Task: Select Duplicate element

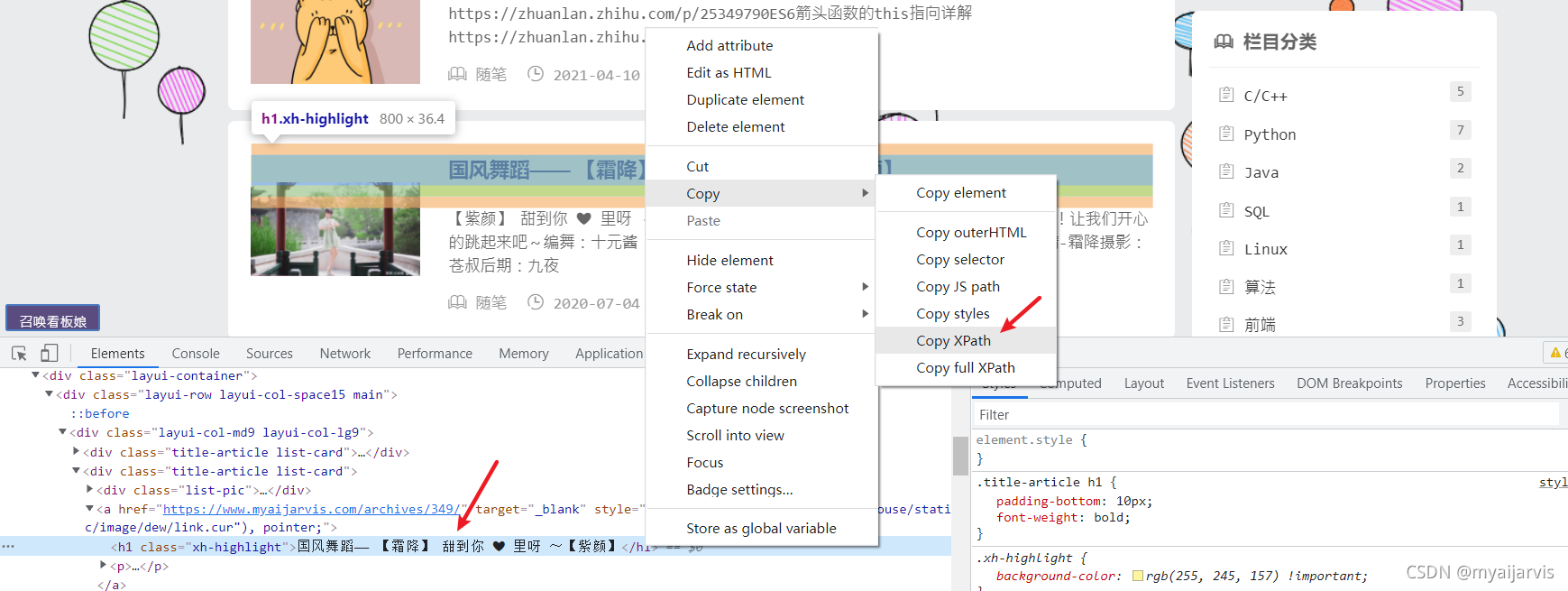Action: [762, 99]
